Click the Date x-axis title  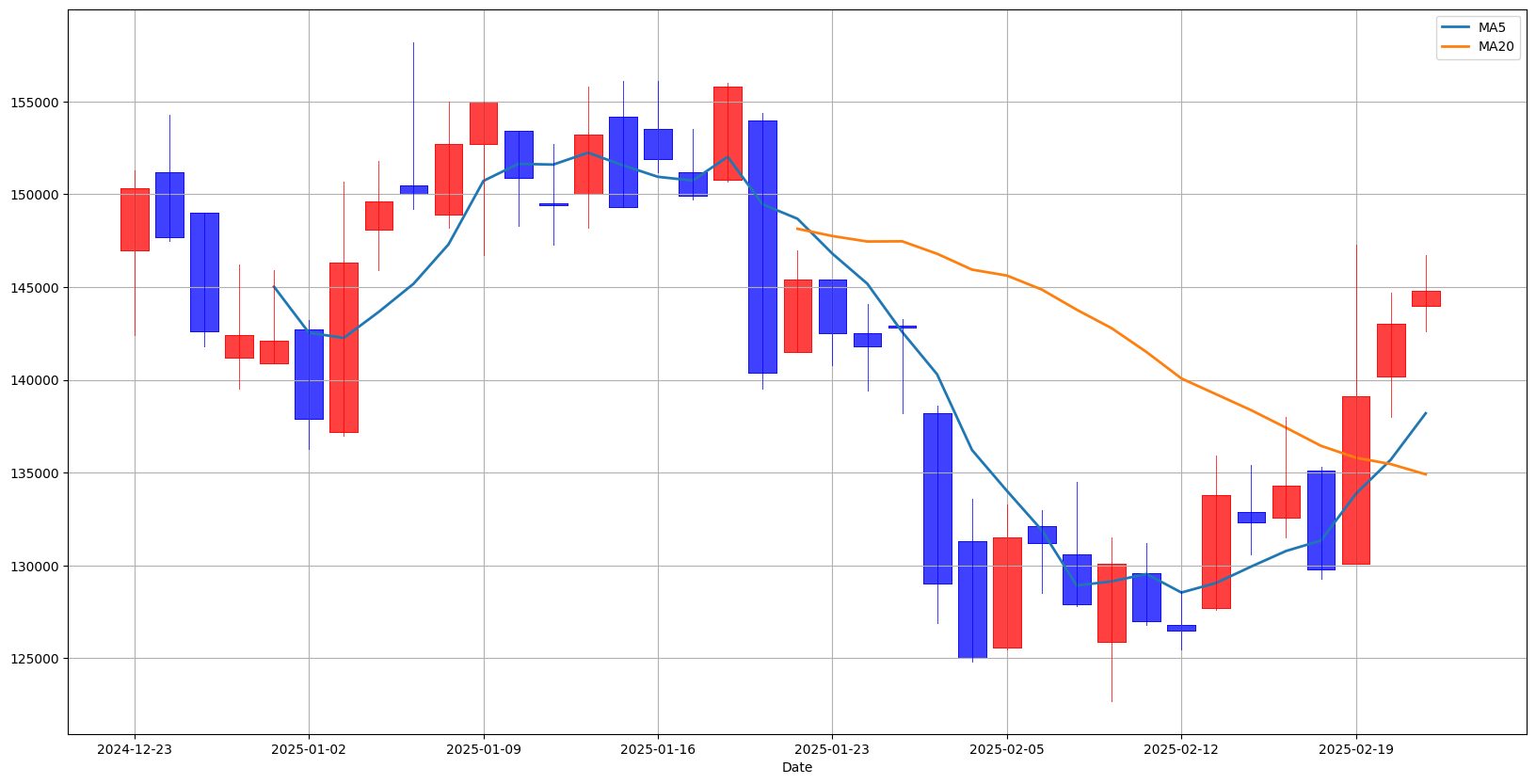coord(797,768)
